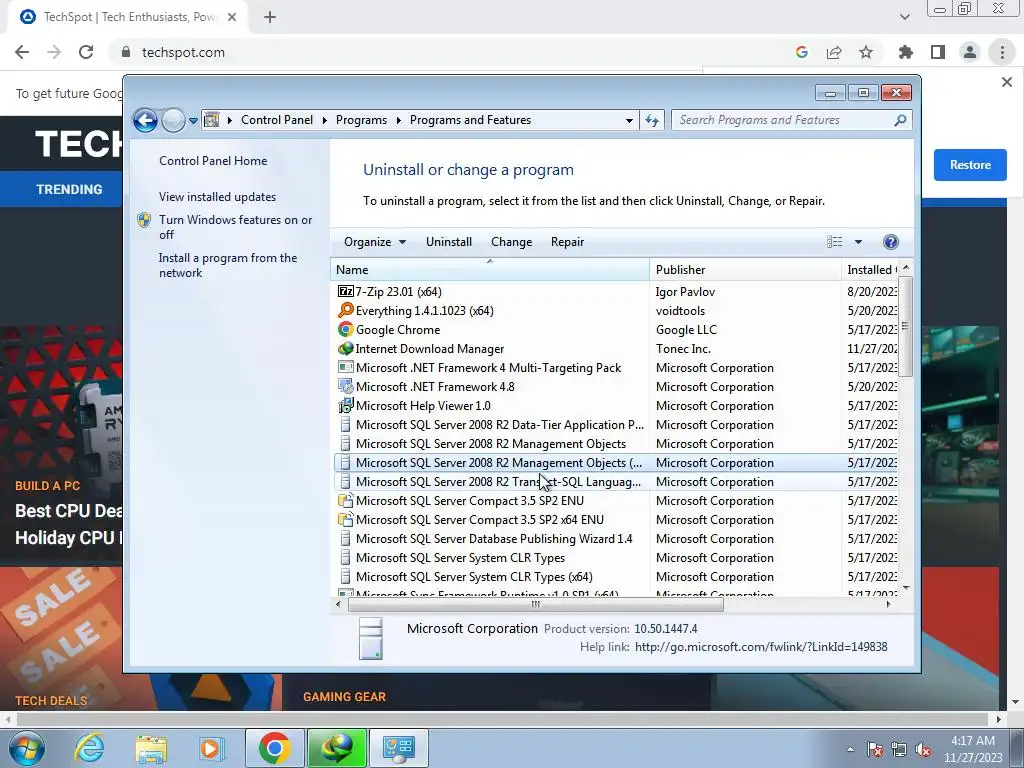The image size is (1024, 768).
Task: Select SQL Server 2008 R2 Data-Tier Application row
Action: click(616, 424)
